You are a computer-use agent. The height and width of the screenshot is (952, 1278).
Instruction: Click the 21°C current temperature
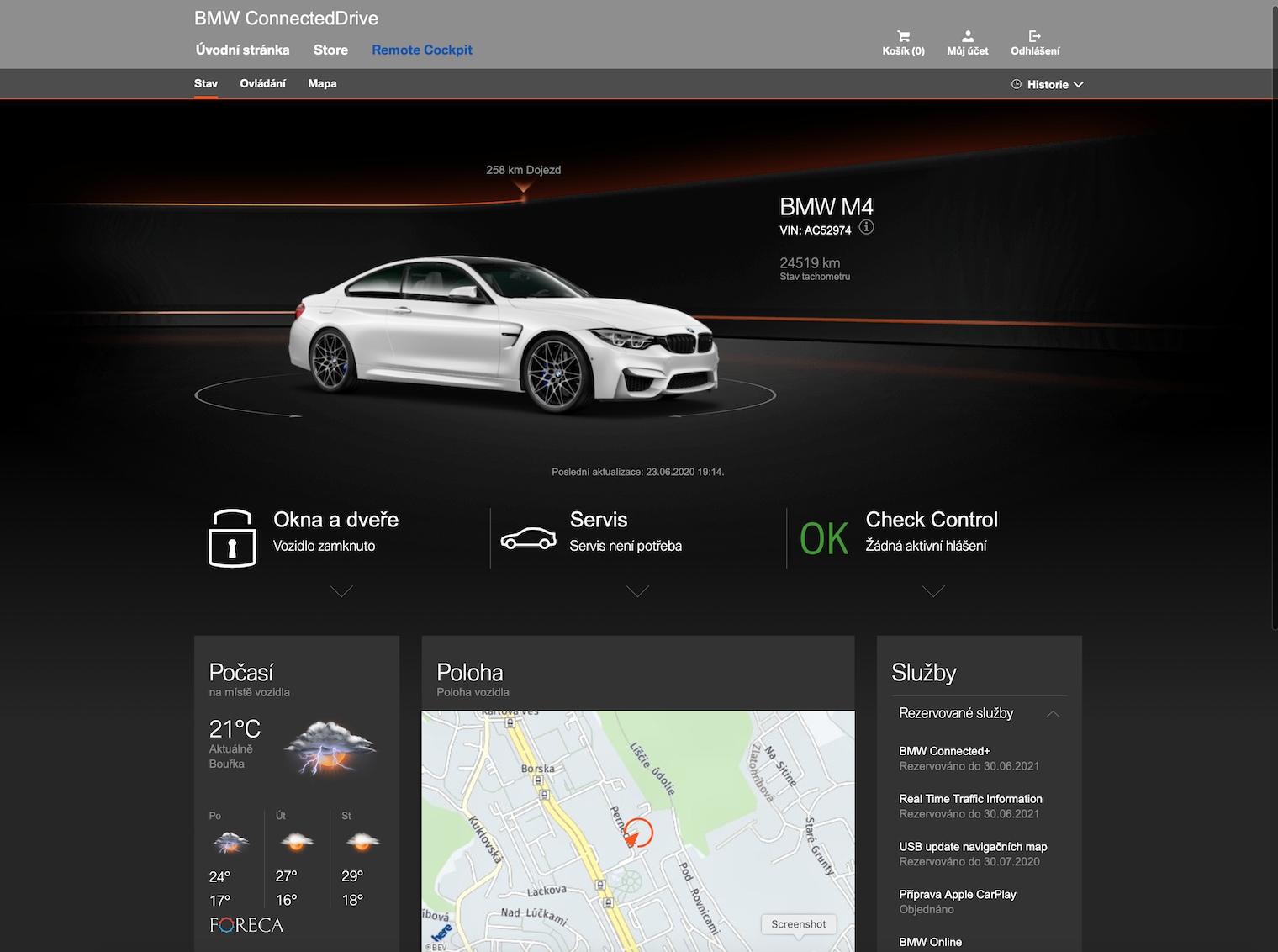coord(235,728)
